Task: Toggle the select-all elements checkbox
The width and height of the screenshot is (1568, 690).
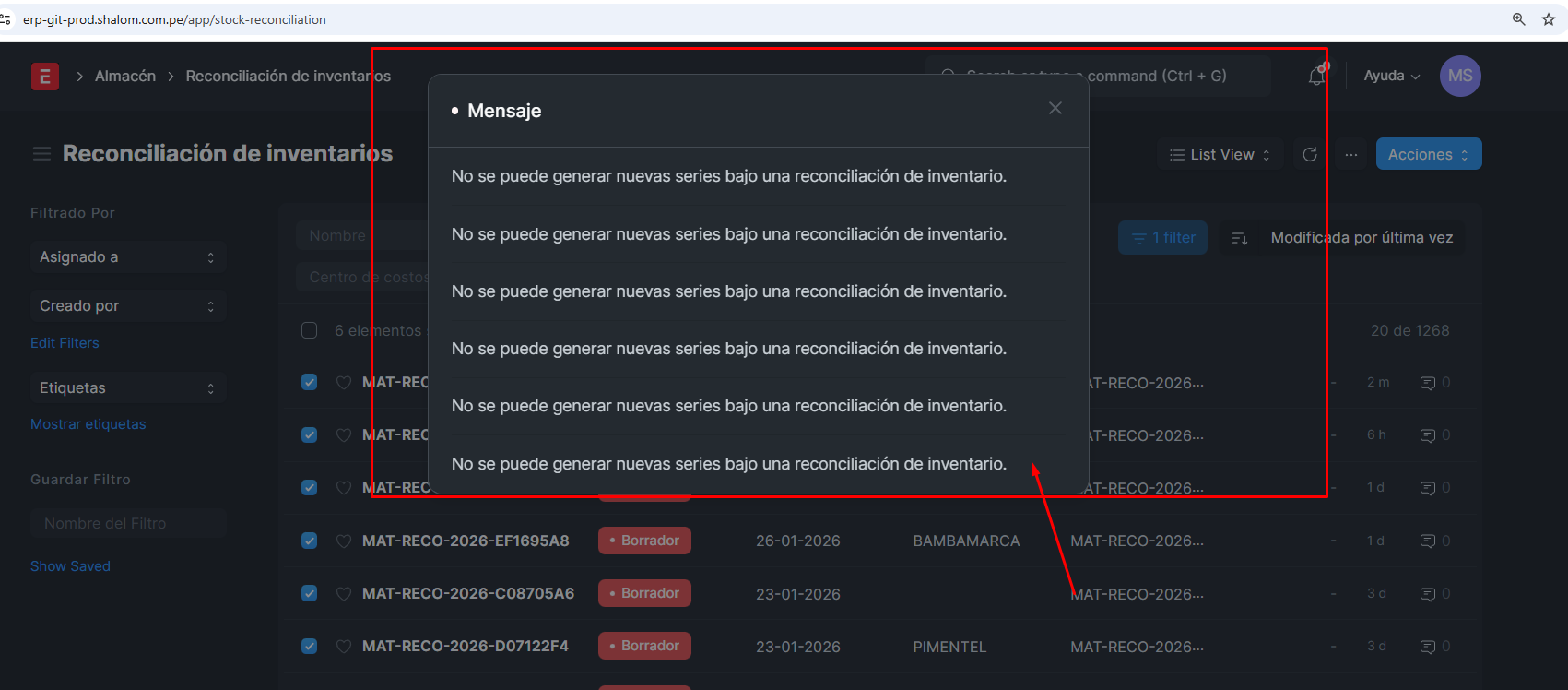Action: 310,330
